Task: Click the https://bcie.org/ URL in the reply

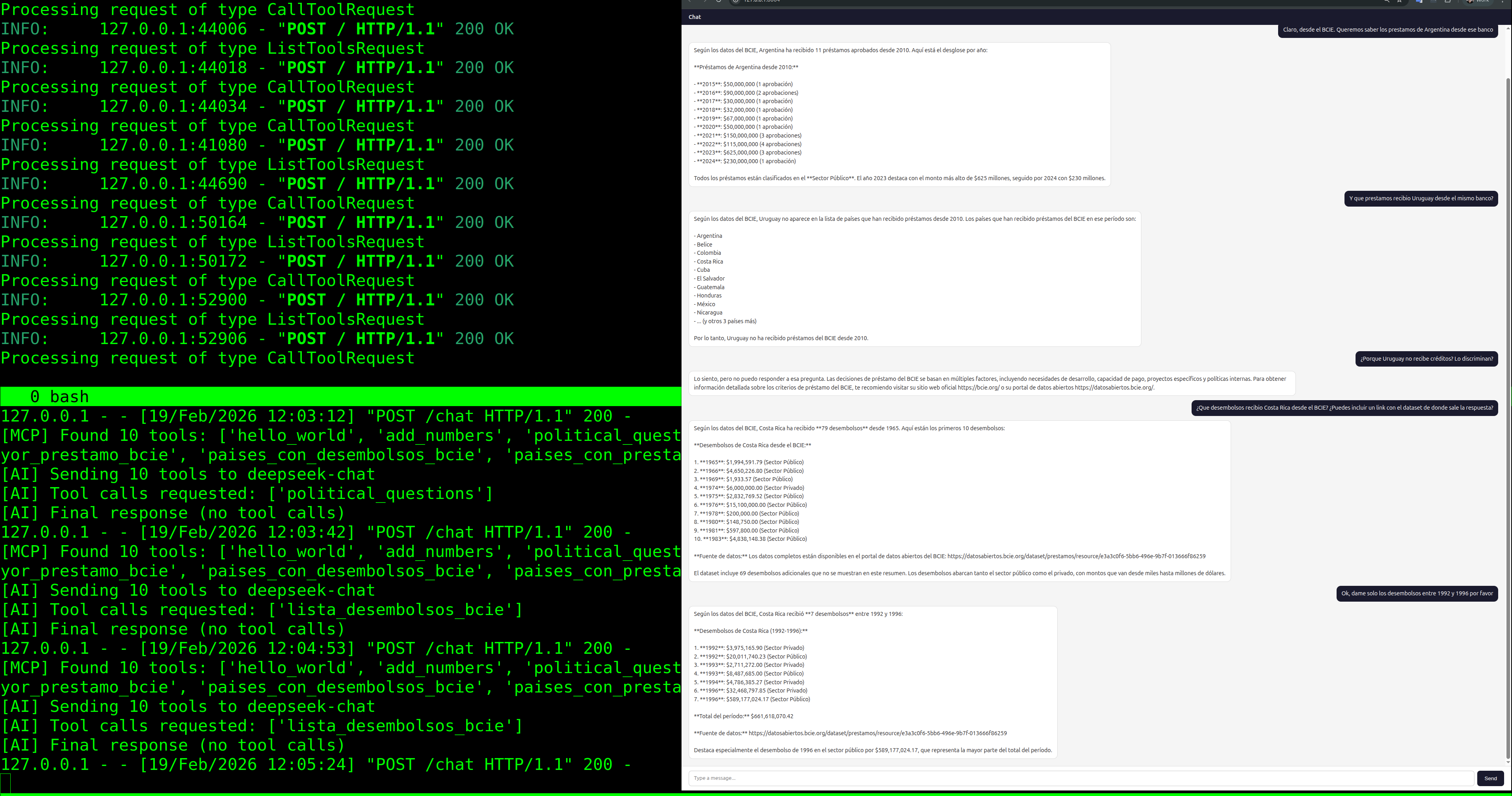Action: [x=979, y=388]
